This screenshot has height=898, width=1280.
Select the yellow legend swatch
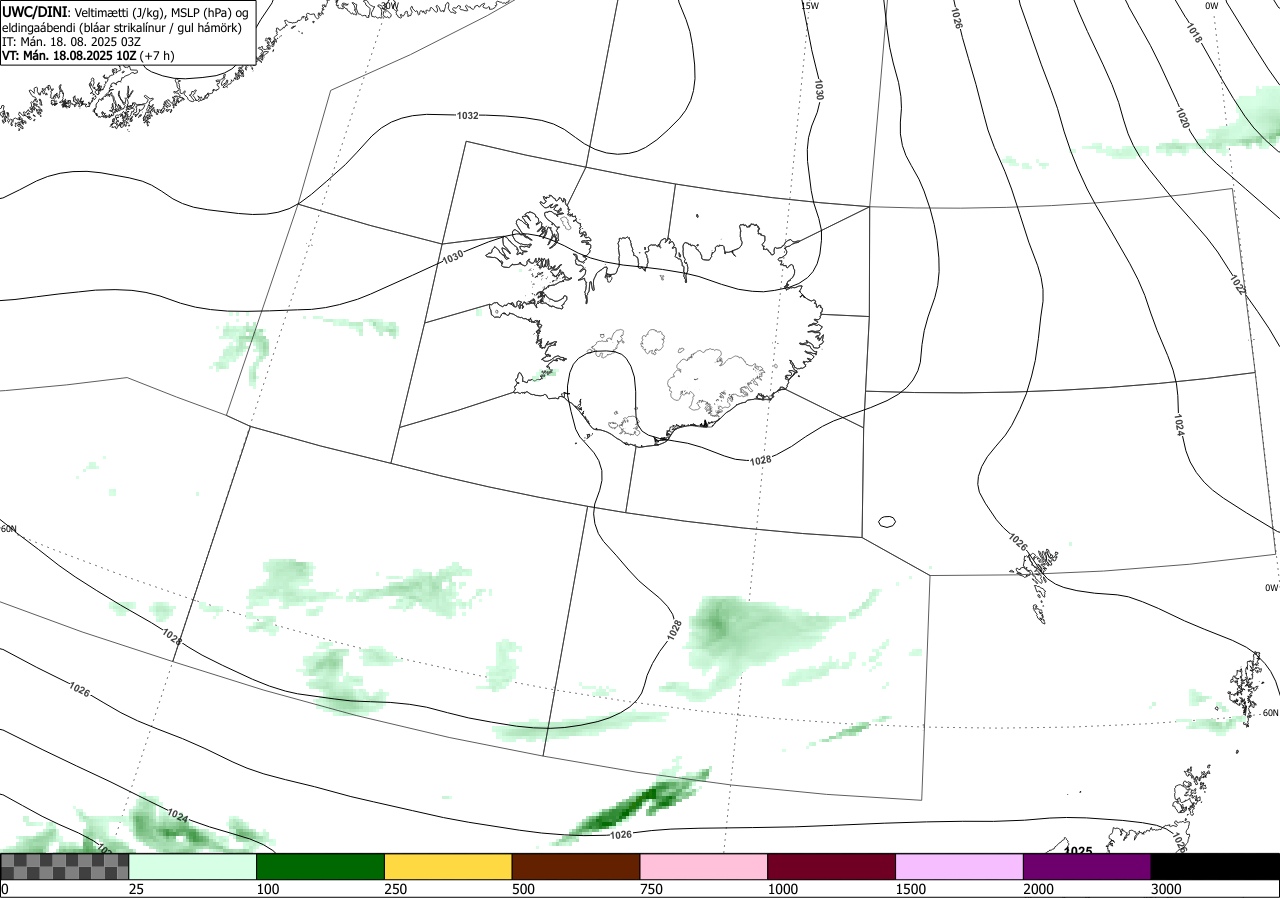(x=448, y=866)
